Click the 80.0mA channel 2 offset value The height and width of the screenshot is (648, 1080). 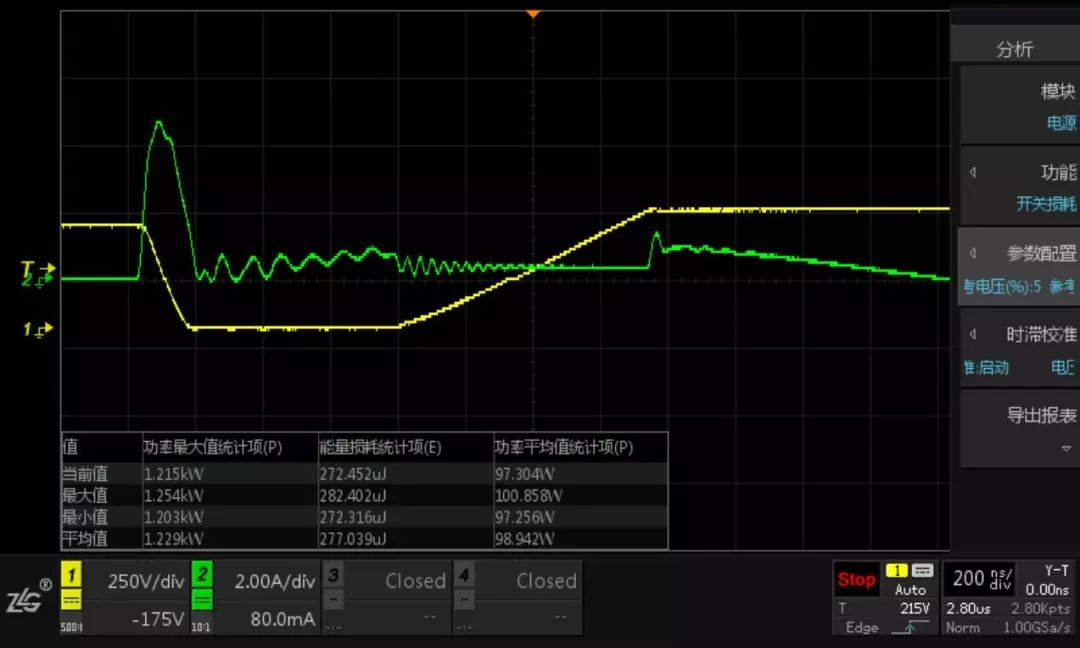pyautogui.click(x=283, y=619)
